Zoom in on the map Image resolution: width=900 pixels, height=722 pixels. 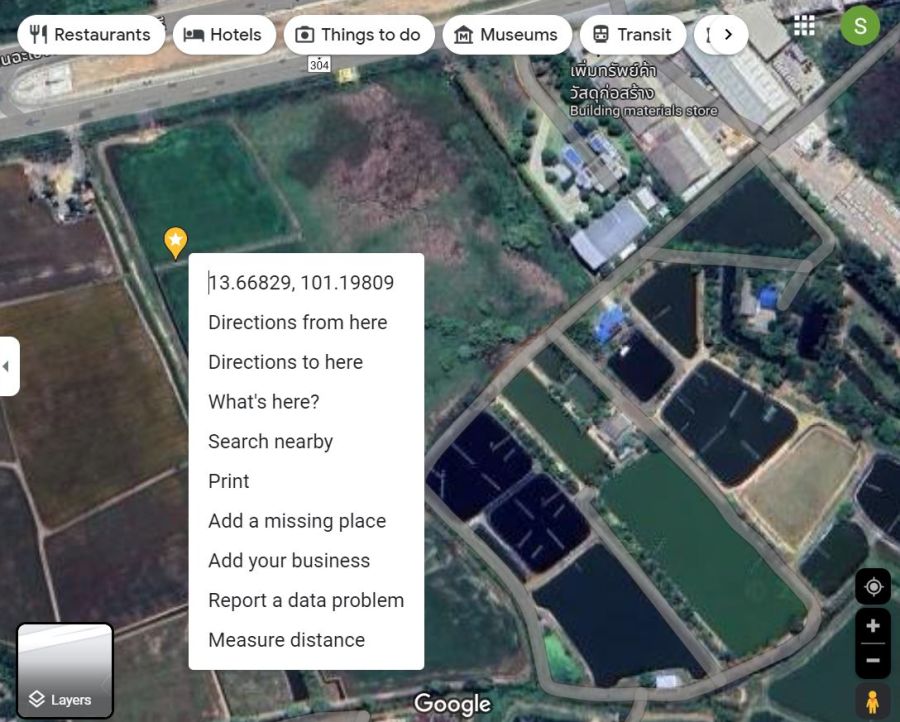pos(872,626)
